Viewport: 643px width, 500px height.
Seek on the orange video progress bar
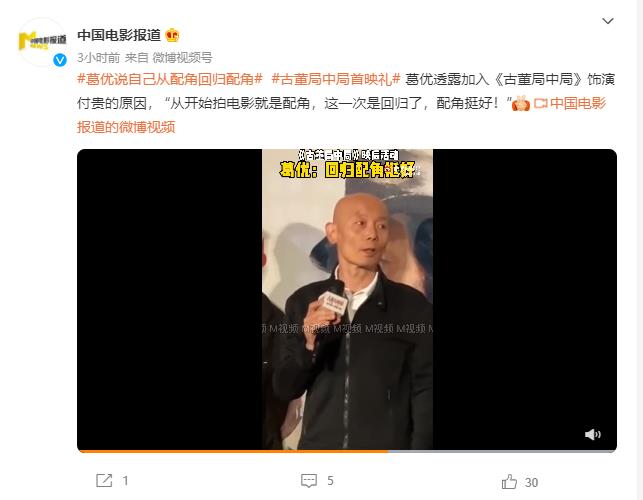(x=347, y=451)
